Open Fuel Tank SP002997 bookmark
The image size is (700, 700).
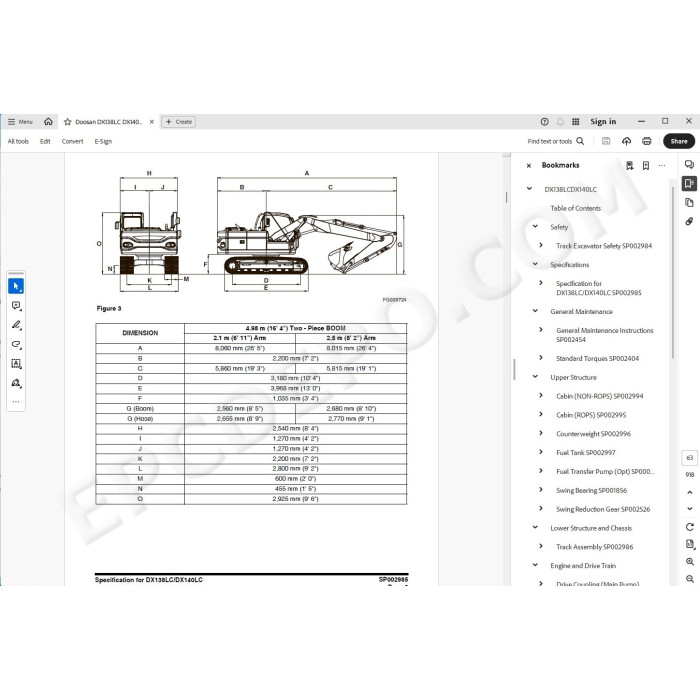pos(585,452)
